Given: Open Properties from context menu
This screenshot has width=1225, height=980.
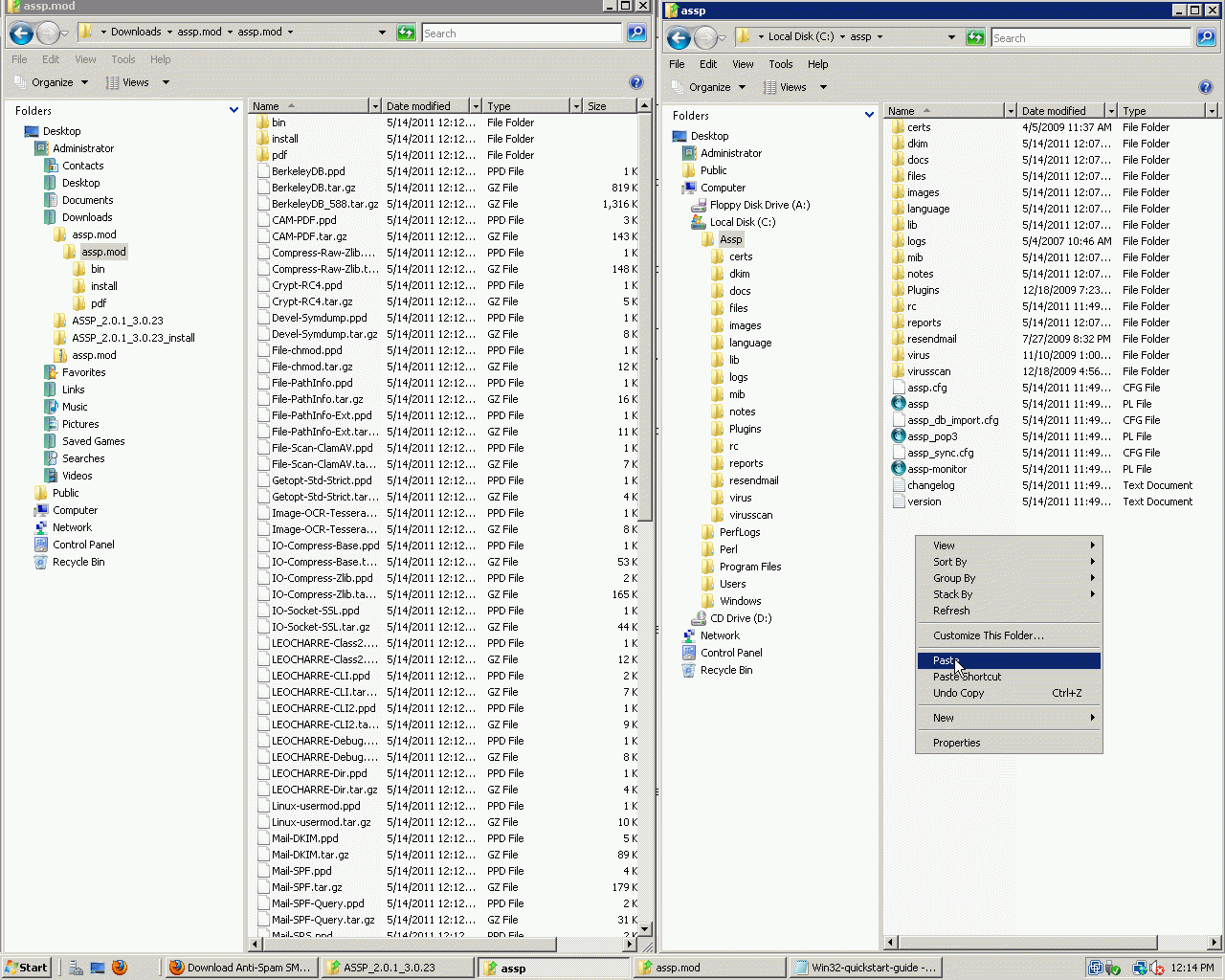Looking at the screenshot, I should (1009, 743).
